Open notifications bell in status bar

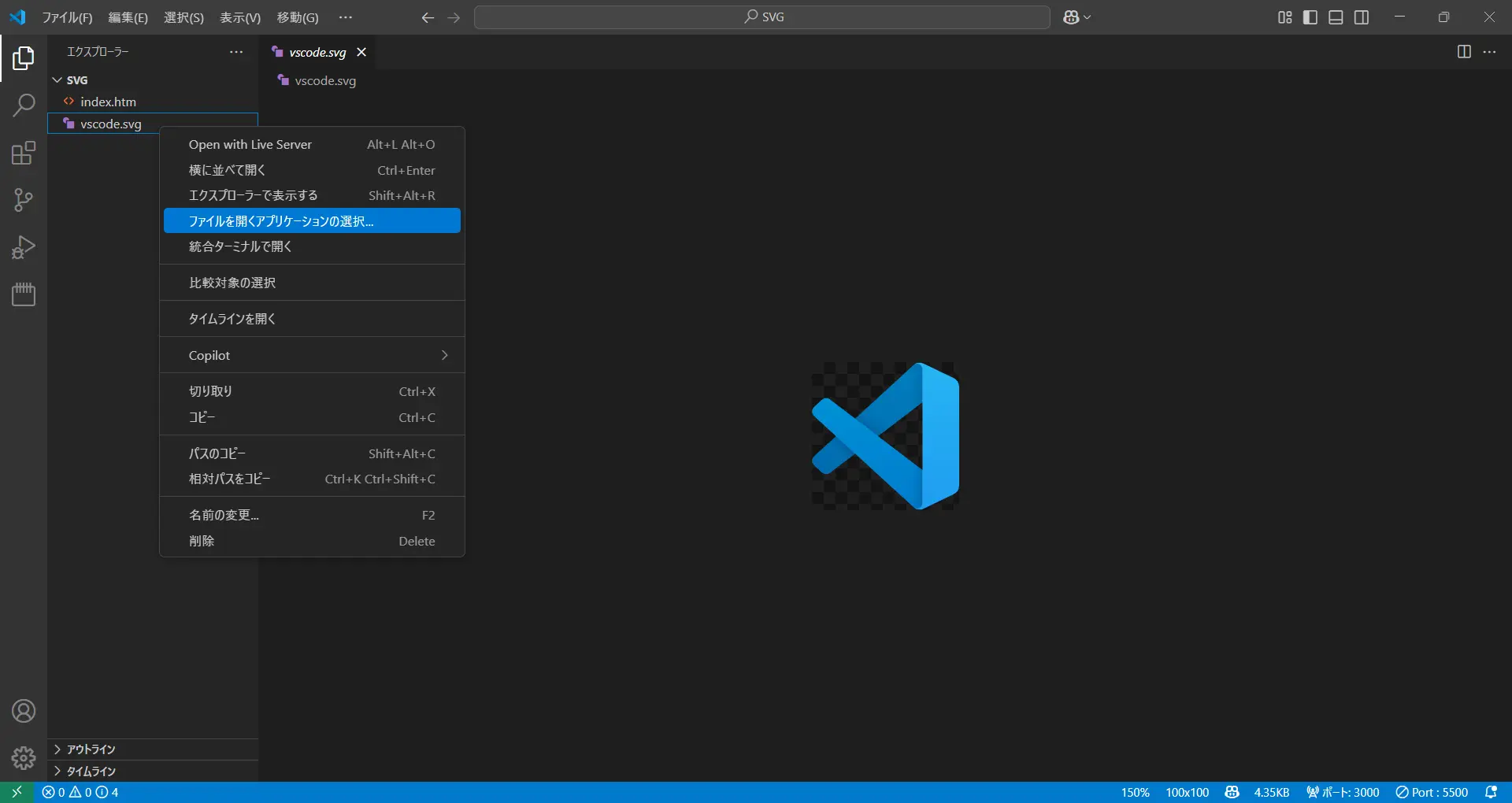[x=1491, y=792]
